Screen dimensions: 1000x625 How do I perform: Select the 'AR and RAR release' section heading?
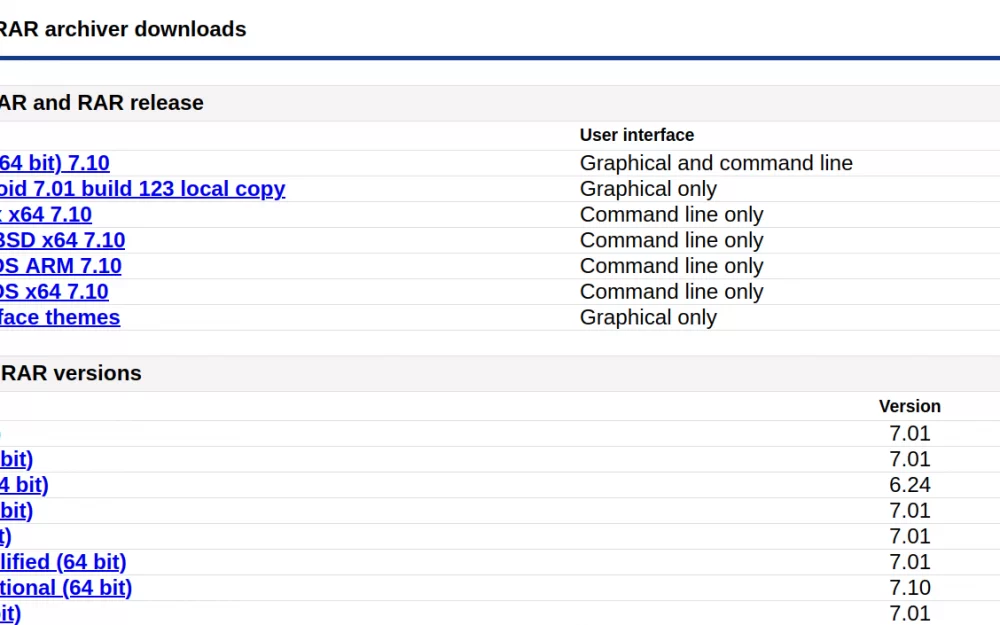click(x=102, y=103)
